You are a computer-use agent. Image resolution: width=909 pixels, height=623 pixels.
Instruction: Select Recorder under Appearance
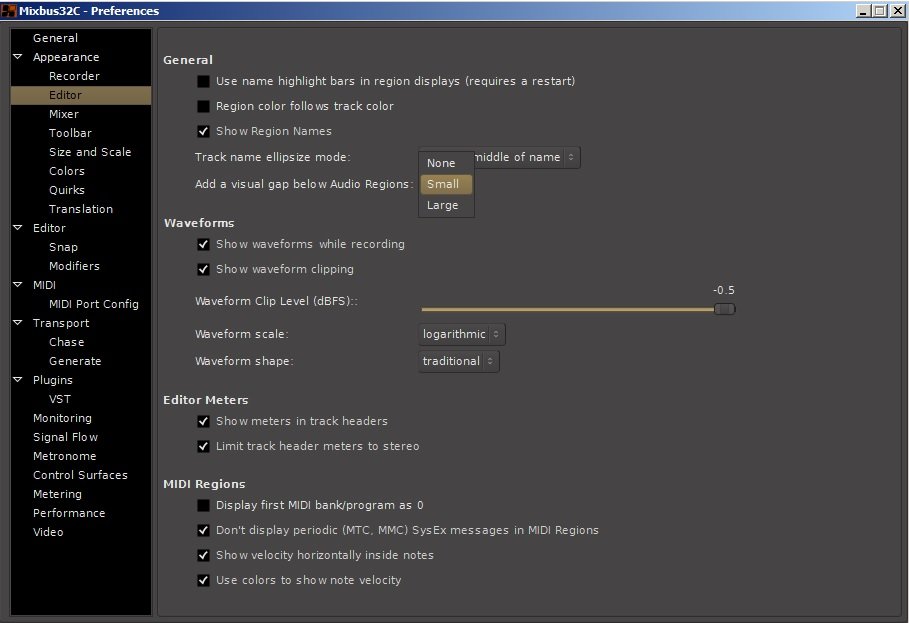tap(74, 76)
